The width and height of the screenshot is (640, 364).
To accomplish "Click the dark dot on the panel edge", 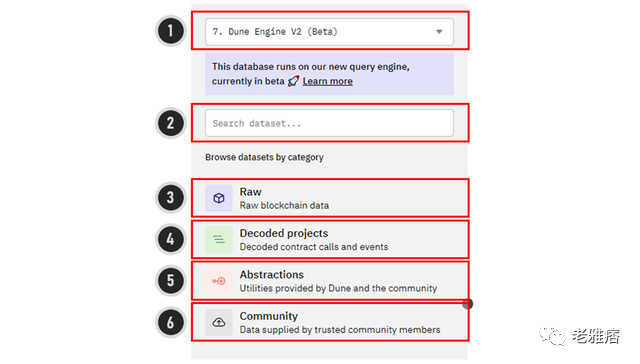I will 468,304.
